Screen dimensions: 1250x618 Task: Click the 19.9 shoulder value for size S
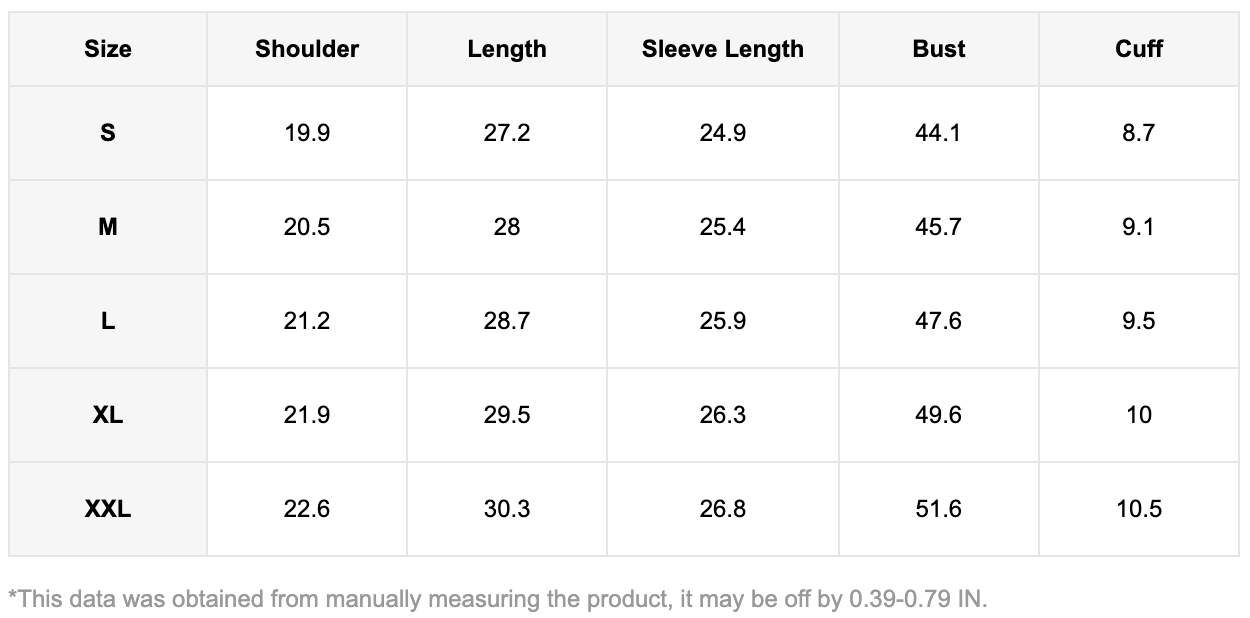pos(307,133)
